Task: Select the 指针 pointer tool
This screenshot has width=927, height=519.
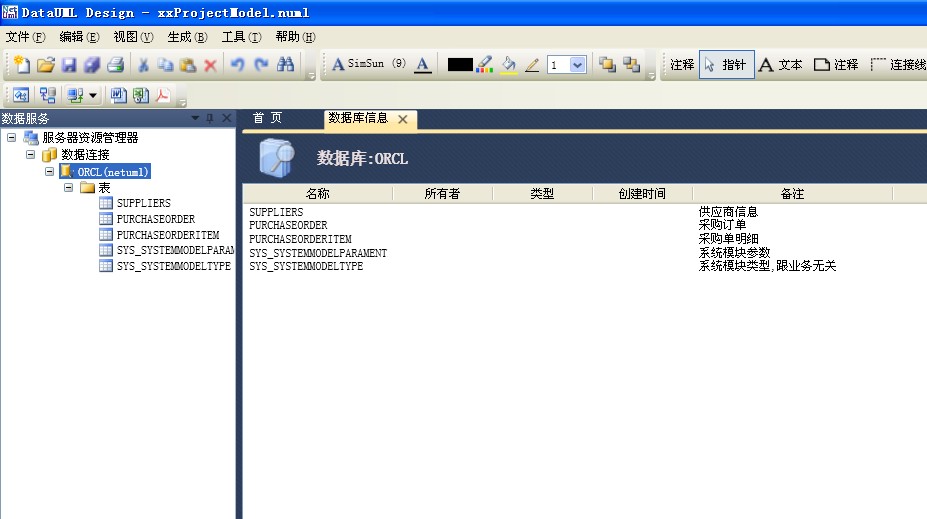Action: 727,64
